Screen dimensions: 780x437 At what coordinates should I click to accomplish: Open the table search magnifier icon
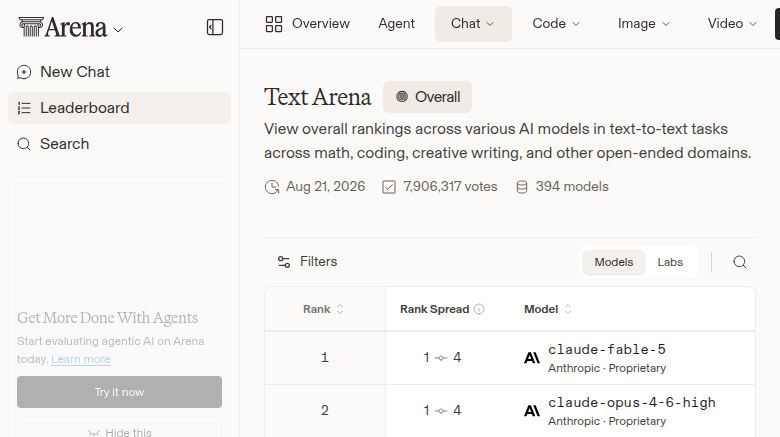point(740,262)
